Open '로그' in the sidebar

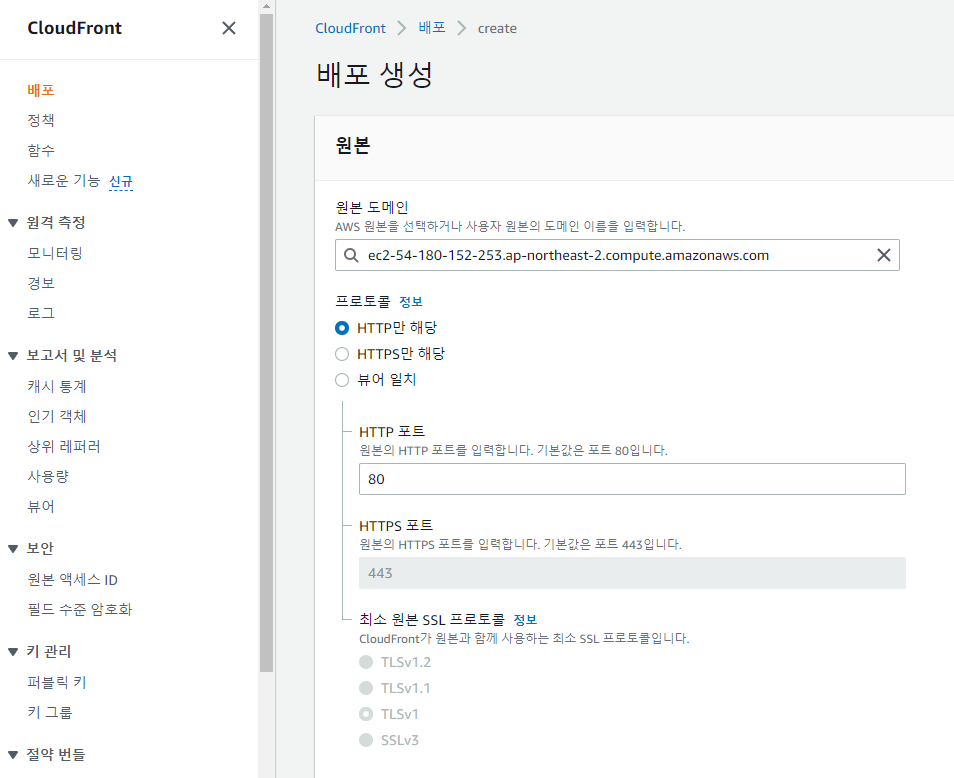[x=41, y=313]
